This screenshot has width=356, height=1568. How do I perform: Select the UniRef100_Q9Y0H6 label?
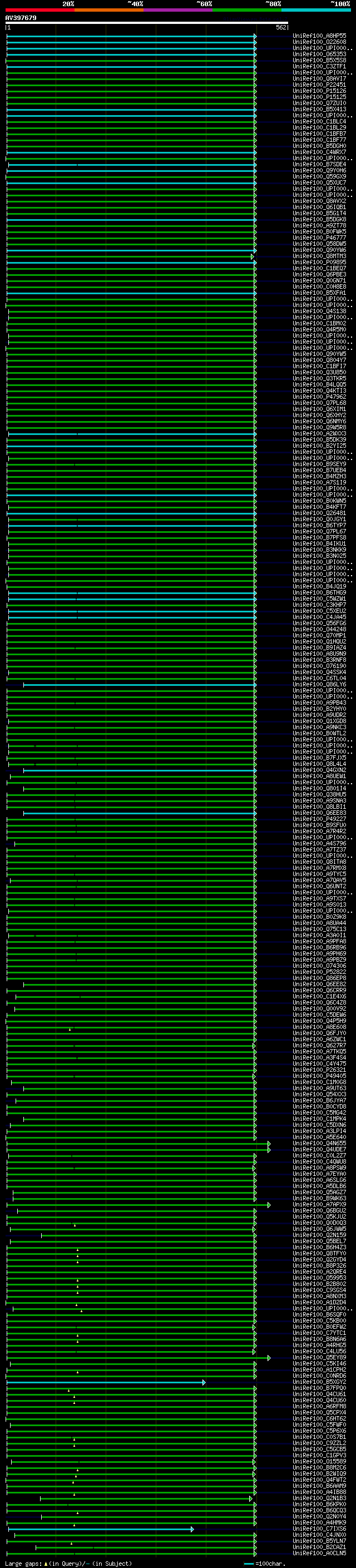pos(319,170)
